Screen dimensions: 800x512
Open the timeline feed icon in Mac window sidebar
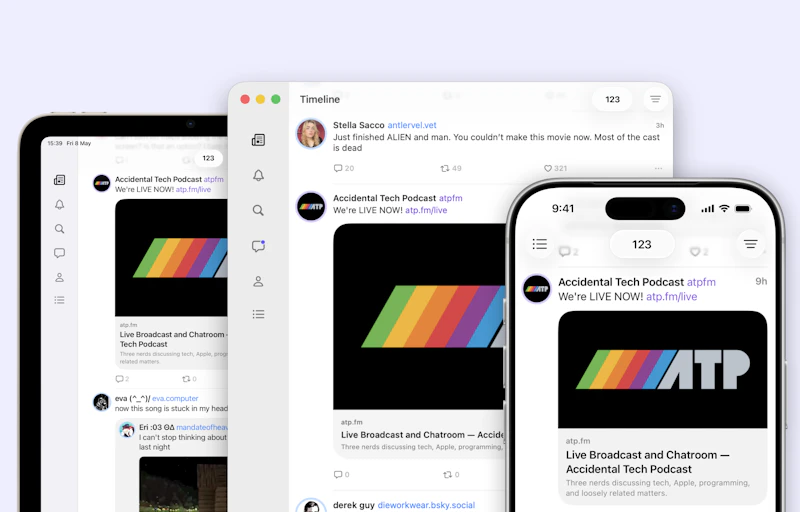(258, 140)
